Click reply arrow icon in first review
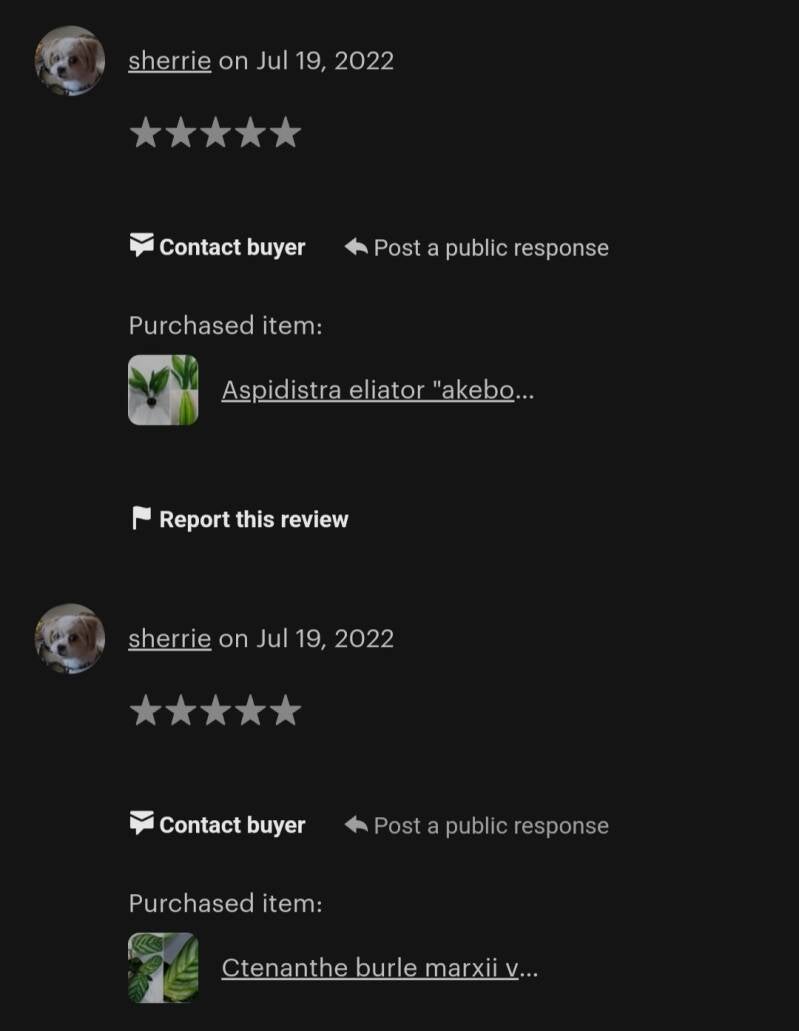This screenshot has width=799, height=1031. pyautogui.click(x=356, y=247)
